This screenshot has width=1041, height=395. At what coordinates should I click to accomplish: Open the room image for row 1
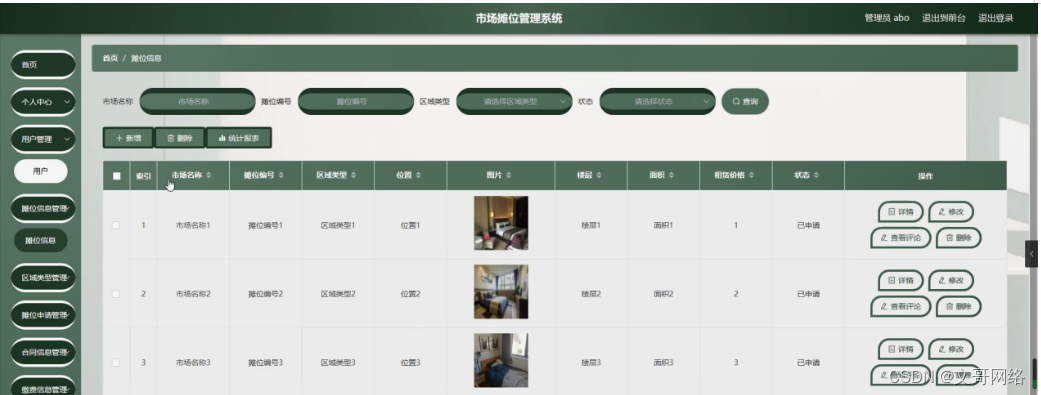click(x=501, y=223)
